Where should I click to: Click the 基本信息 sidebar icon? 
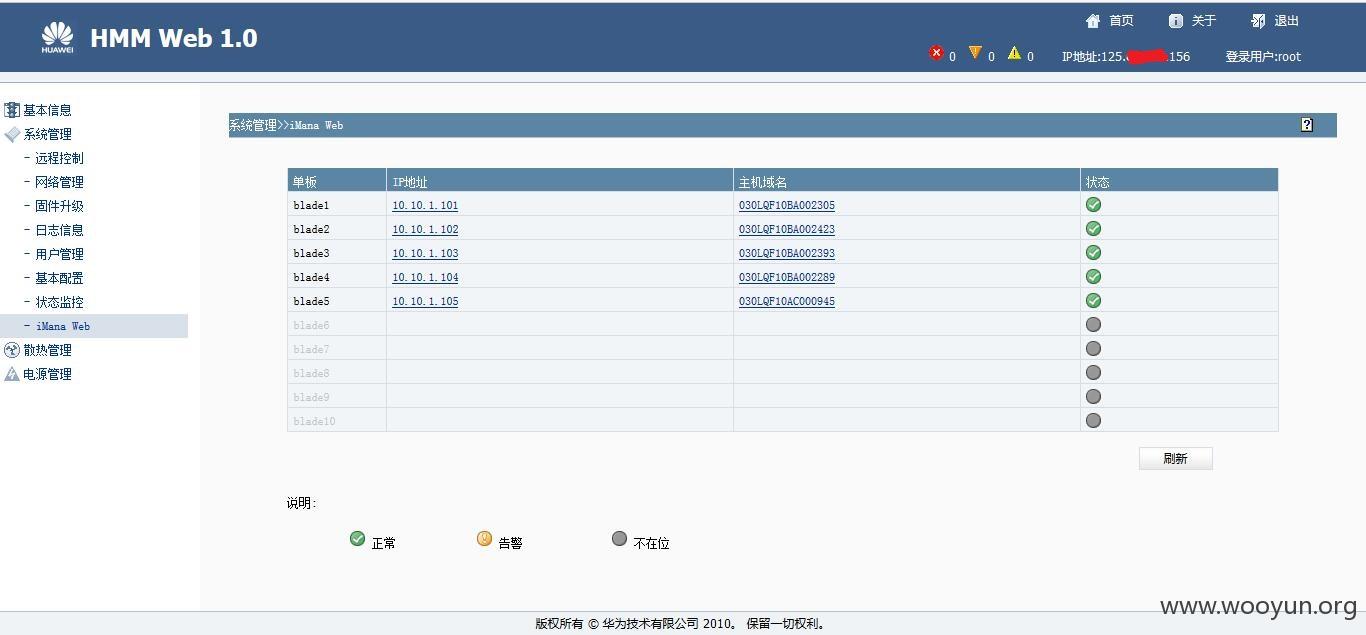(x=12, y=110)
